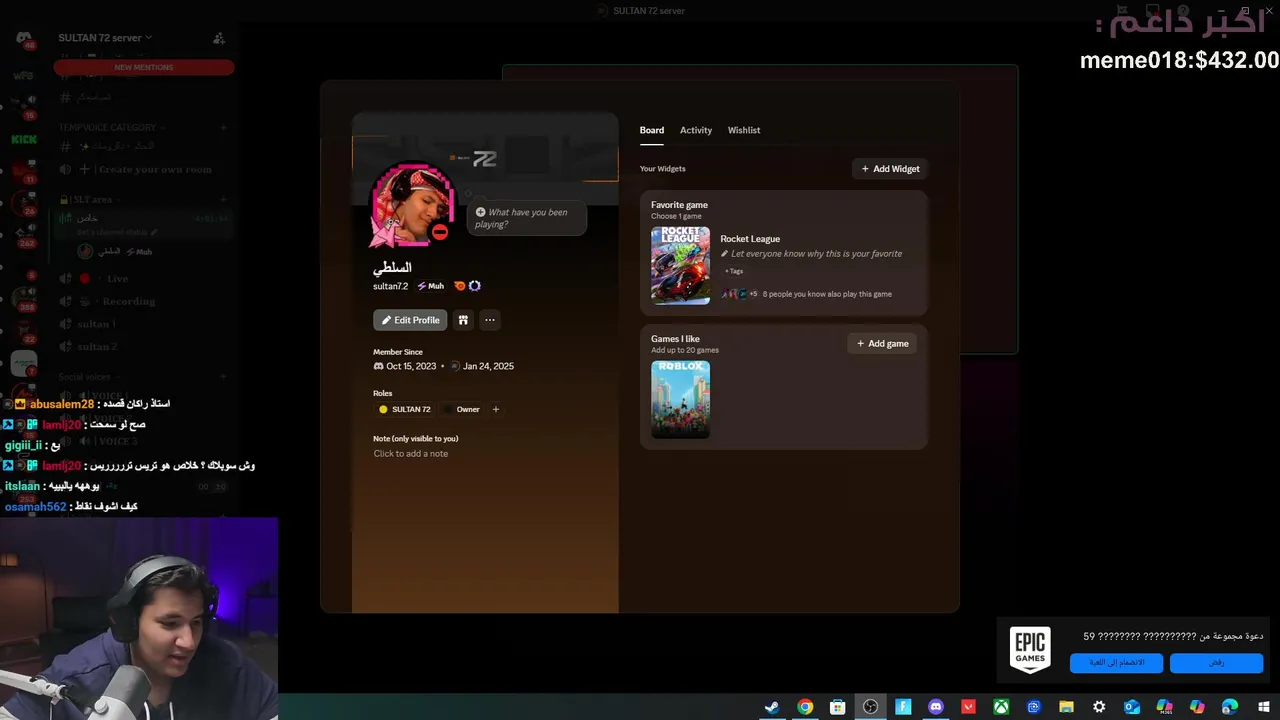Image resolution: width=1280 pixels, height=720 pixels.
Task: Add a role with the plus button
Action: (495, 409)
